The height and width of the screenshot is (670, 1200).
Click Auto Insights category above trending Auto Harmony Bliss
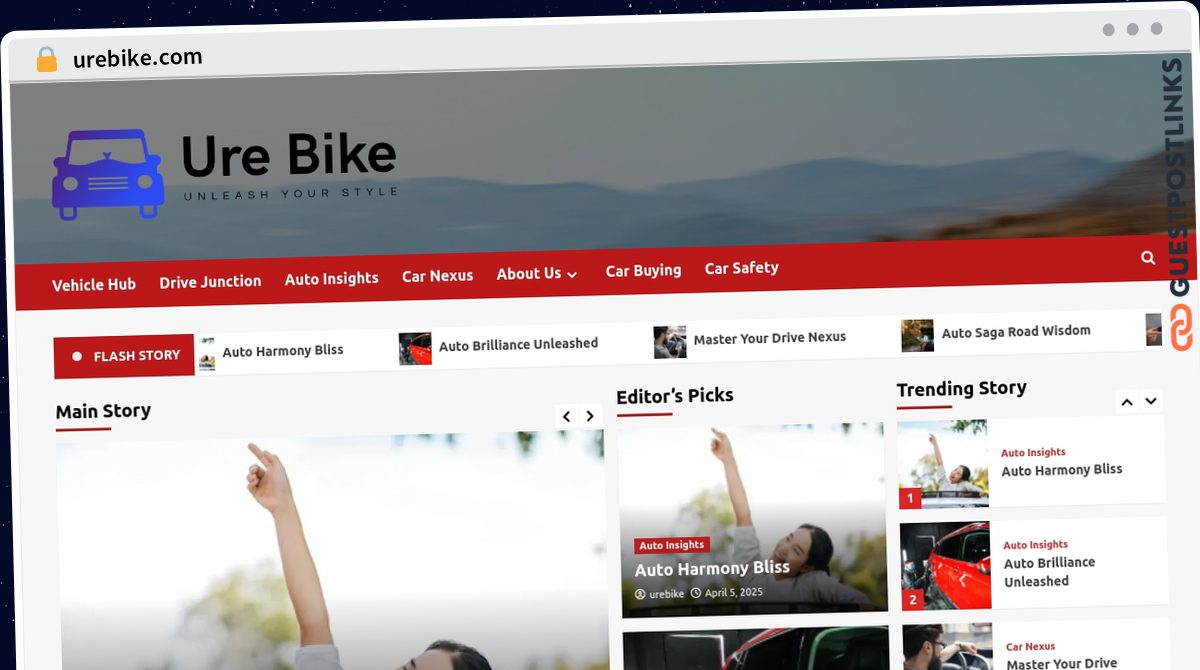(1033, 452)
